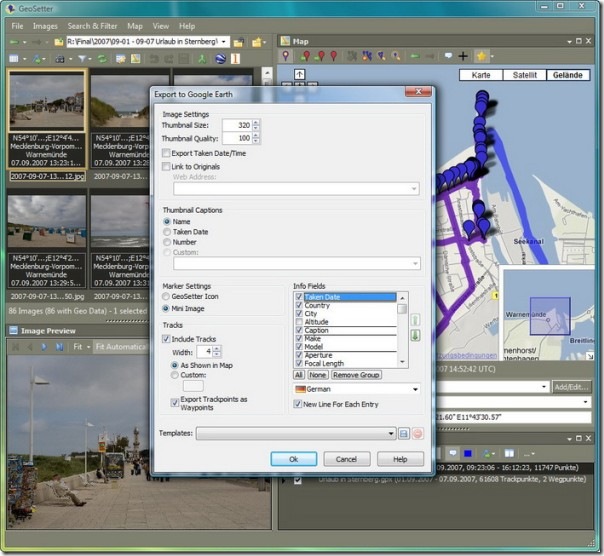The image size is (604, 556).
Task: Expand the folder path dropdown arrow
Action: point(224,42)
